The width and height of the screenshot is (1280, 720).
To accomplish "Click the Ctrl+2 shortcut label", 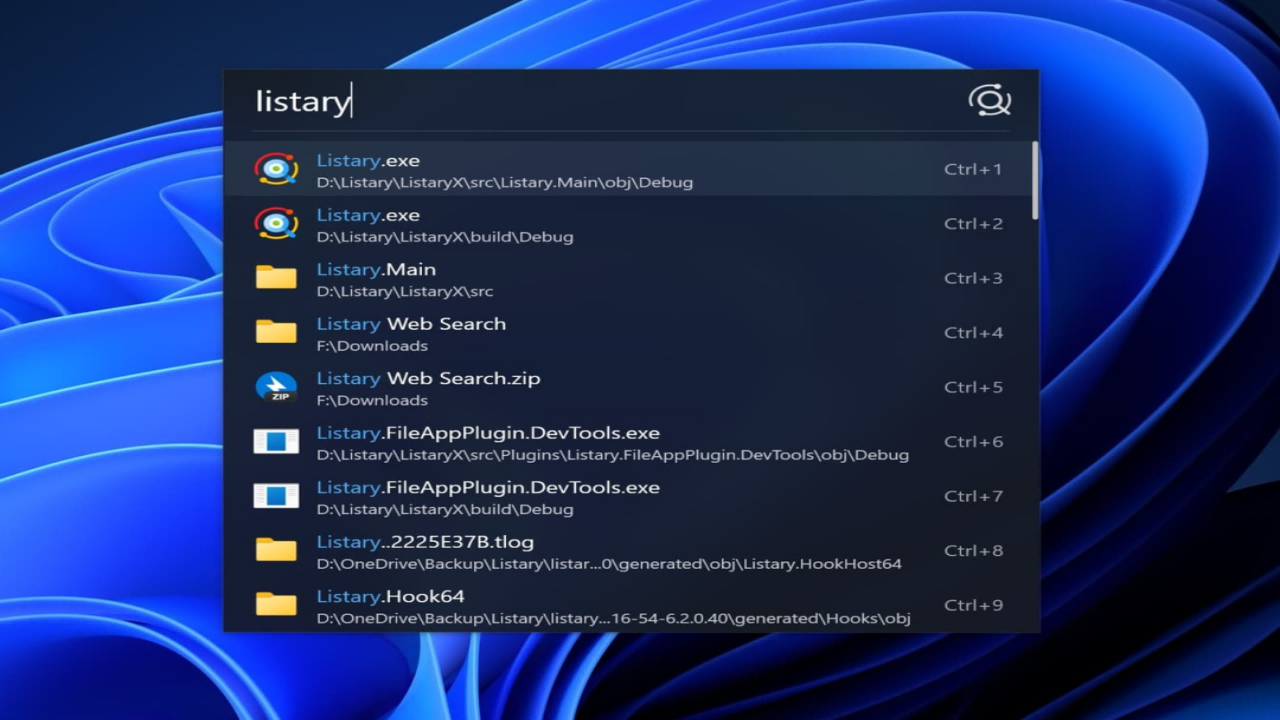I will pyautogui.click(x=973, y=224).
